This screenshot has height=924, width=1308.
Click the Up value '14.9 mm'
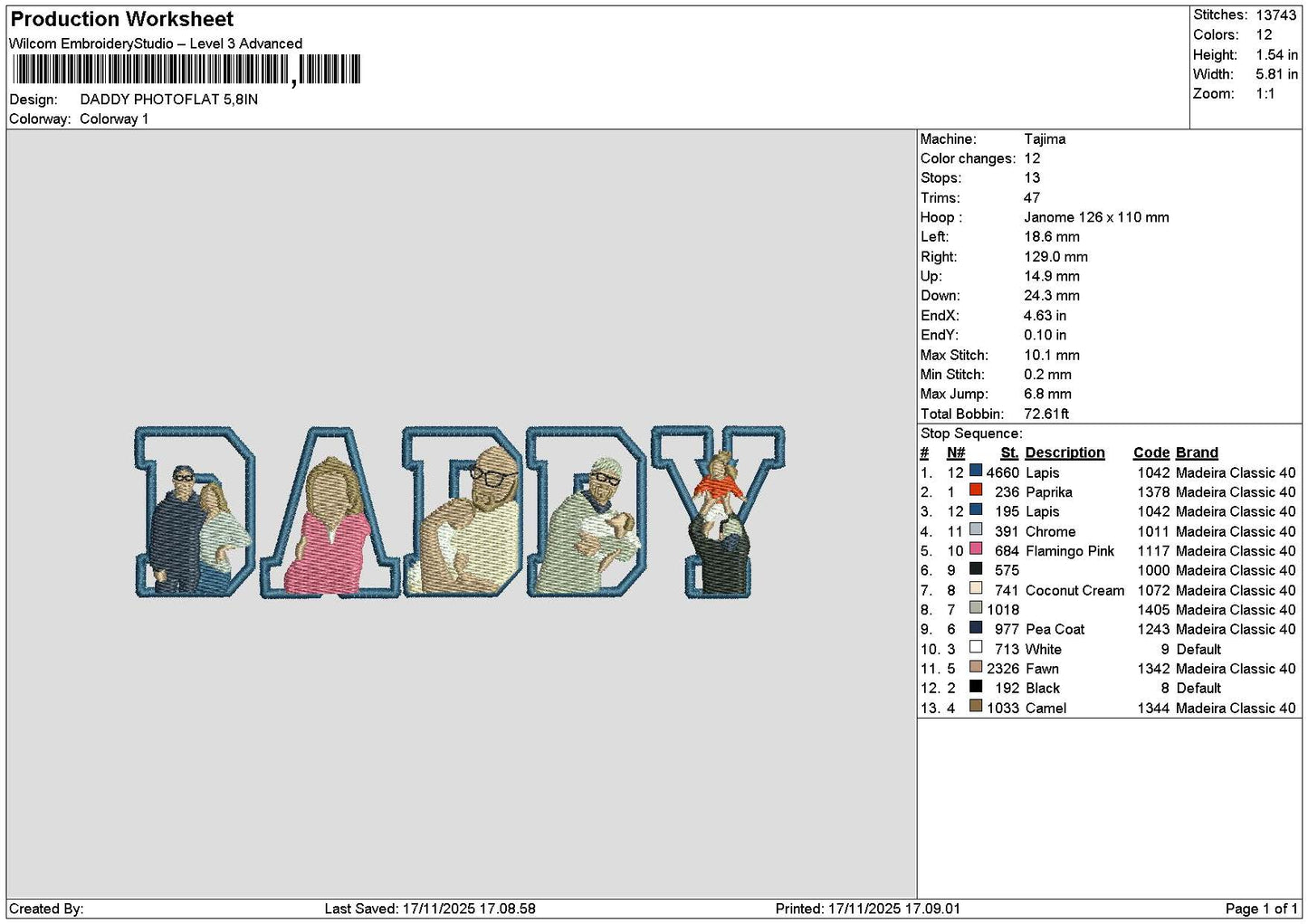click(1052, 276)
